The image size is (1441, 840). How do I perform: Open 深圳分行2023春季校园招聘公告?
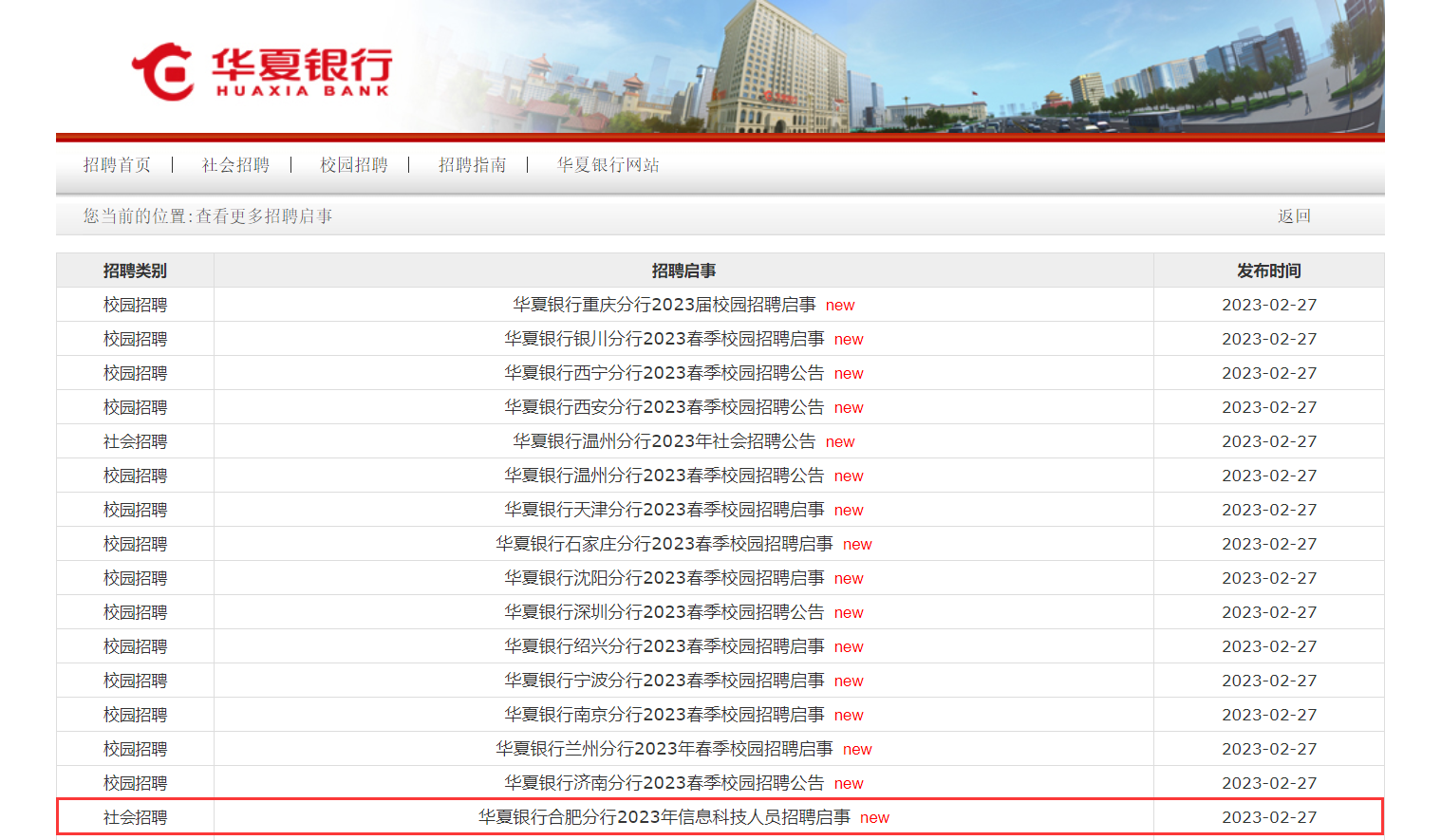tap(664, 612)
